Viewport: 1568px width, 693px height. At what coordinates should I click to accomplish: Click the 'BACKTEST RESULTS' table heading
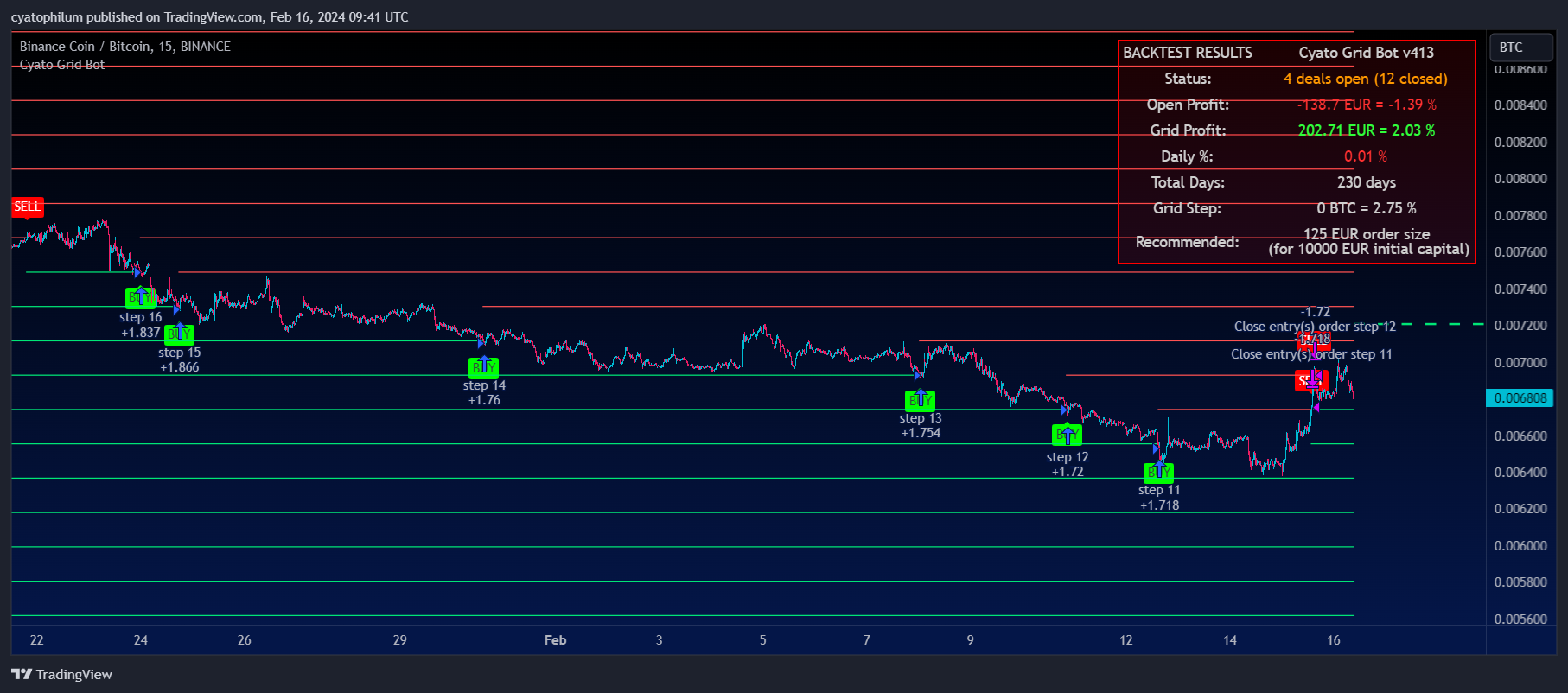(x=1188, y=53)
